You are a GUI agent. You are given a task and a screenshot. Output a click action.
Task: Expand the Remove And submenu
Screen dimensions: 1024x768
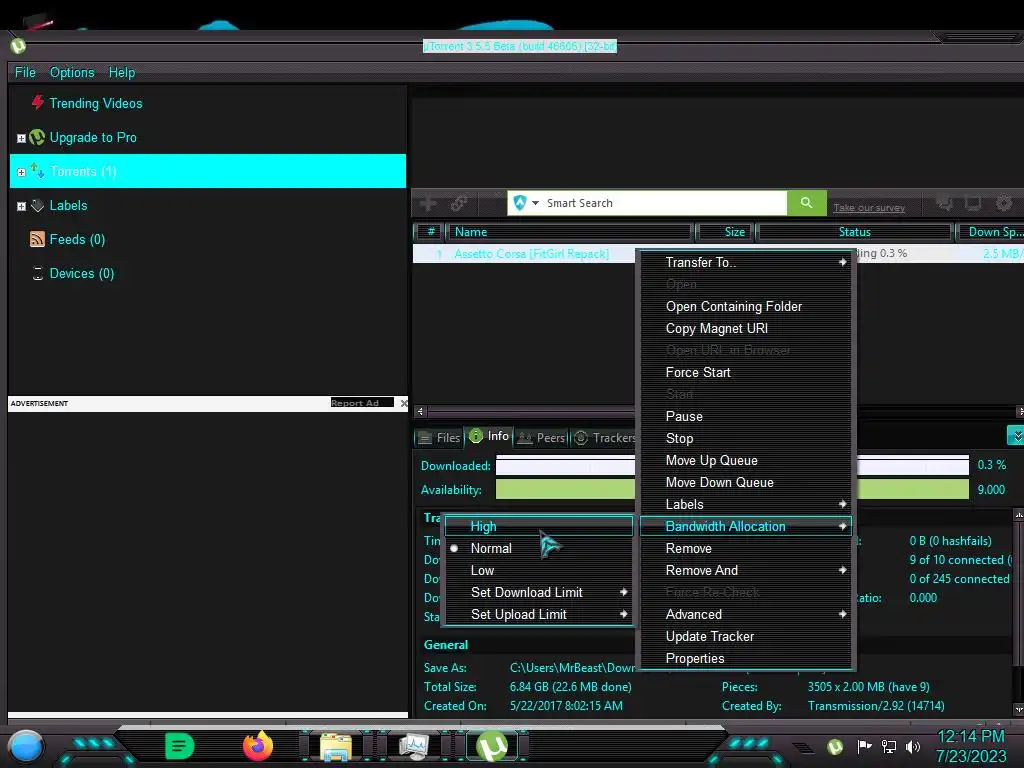746,570
